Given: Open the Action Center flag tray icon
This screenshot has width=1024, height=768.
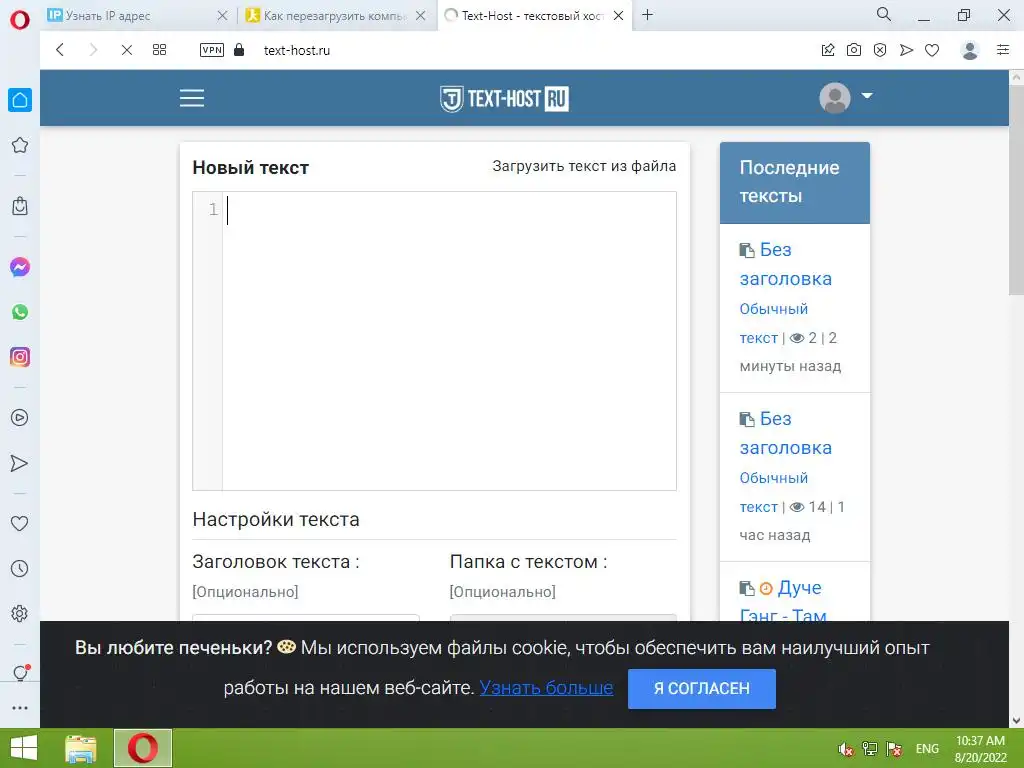Looking at the screenshot, I should click(894, 749).
